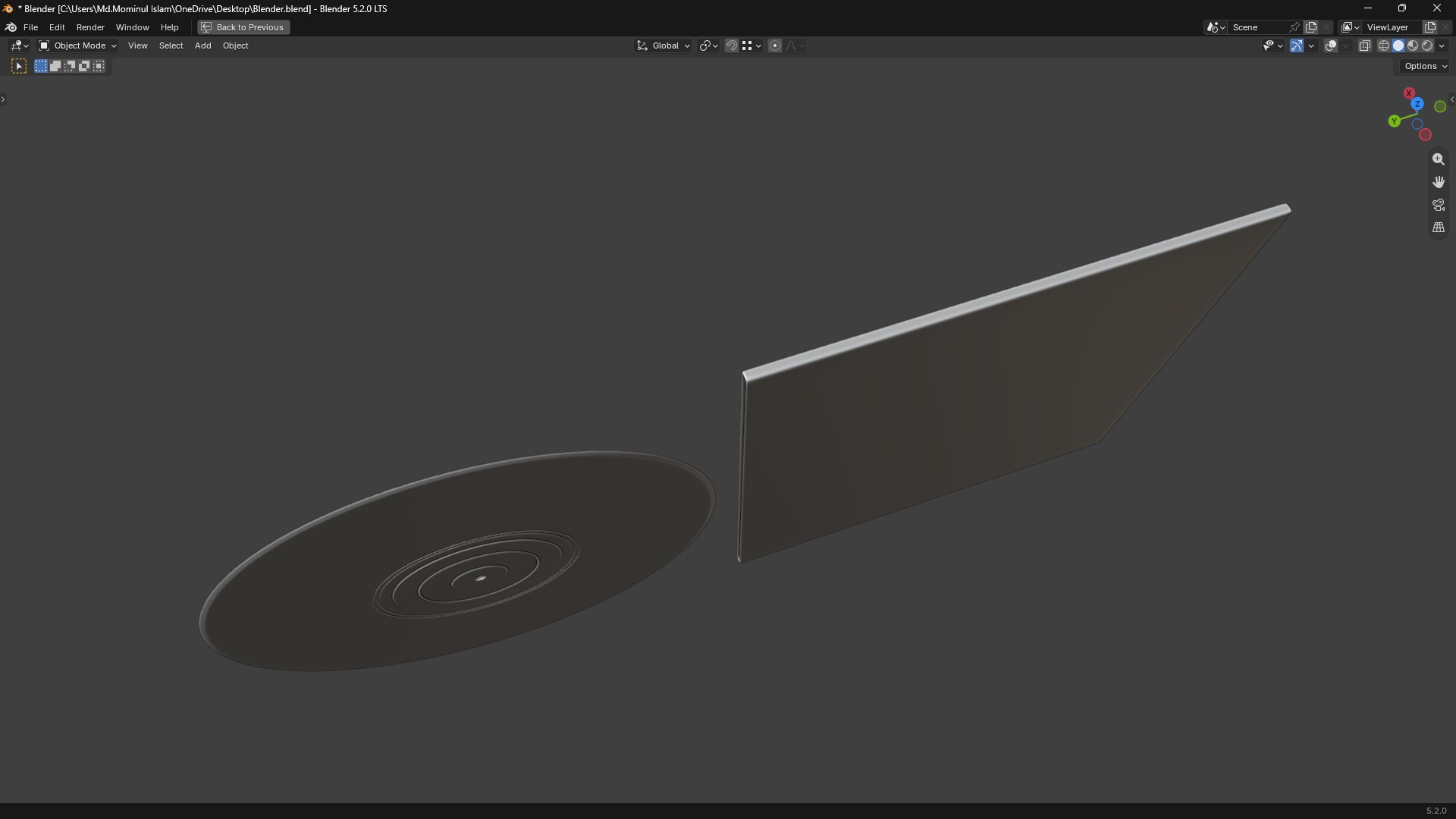Switch to material preview shading

[x=1413, y=45]
